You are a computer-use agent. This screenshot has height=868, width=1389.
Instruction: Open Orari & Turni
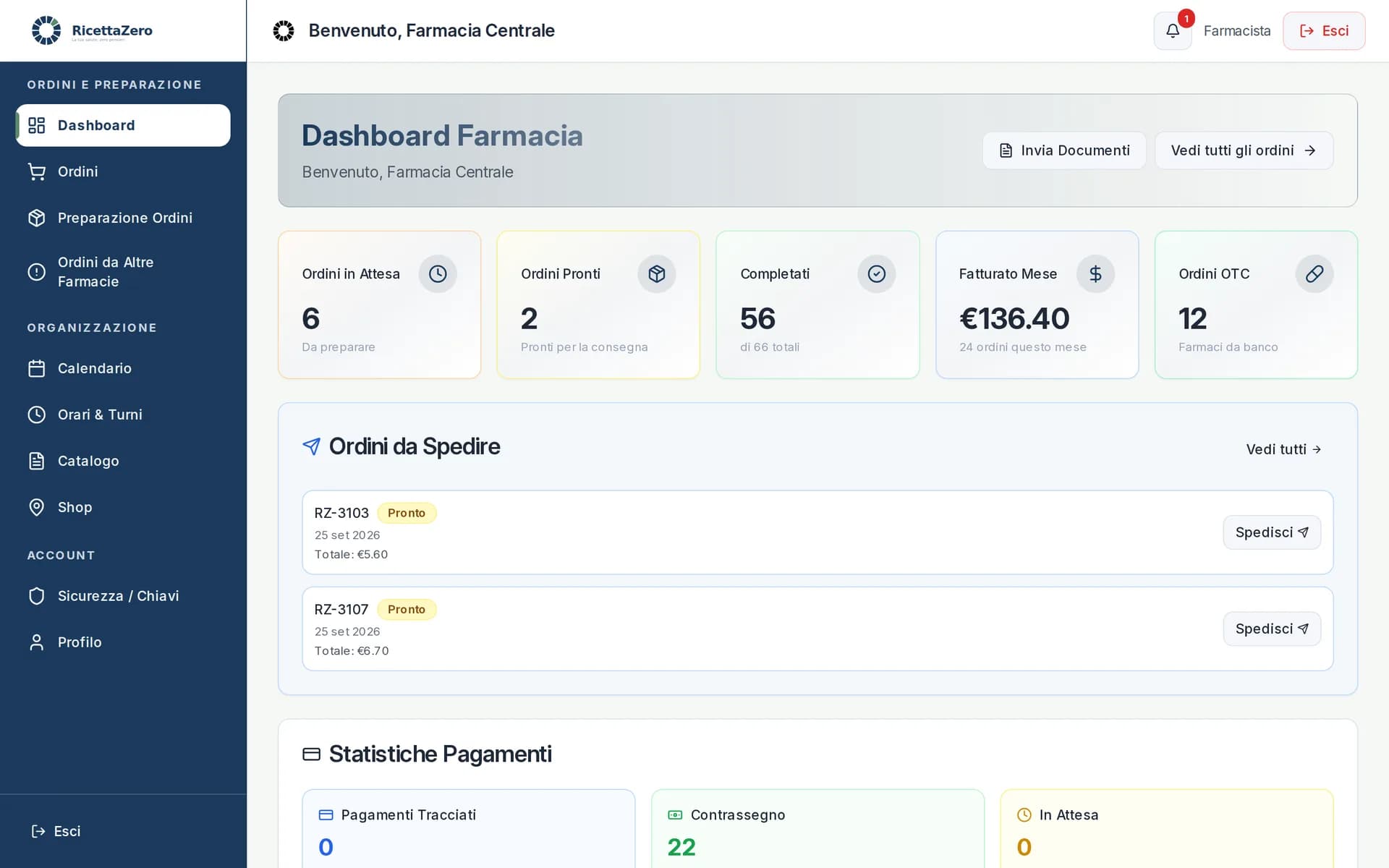tap(123, 414)
